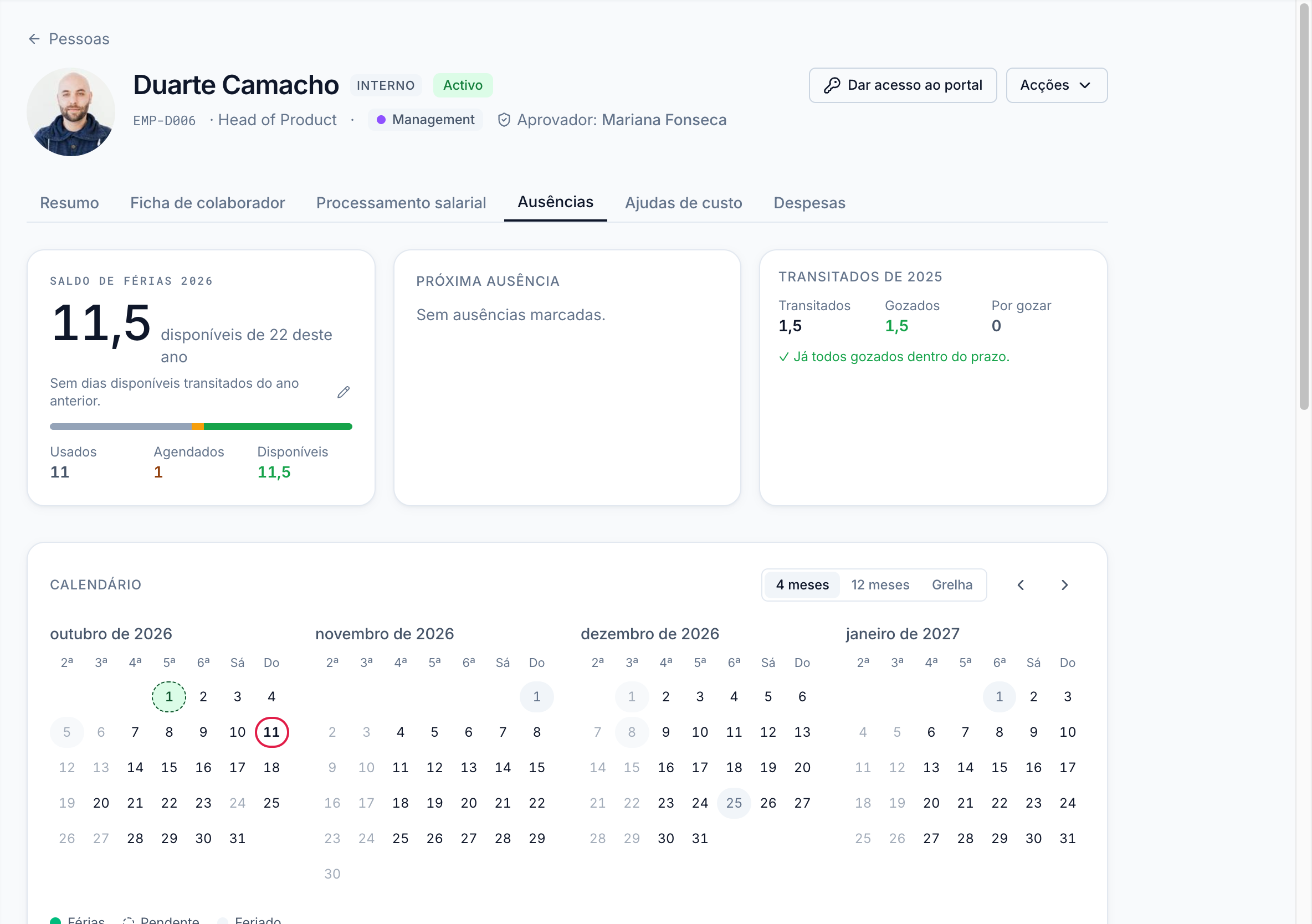
Task: Click the key icon in portal access button
Action: (x=832, y=85)
